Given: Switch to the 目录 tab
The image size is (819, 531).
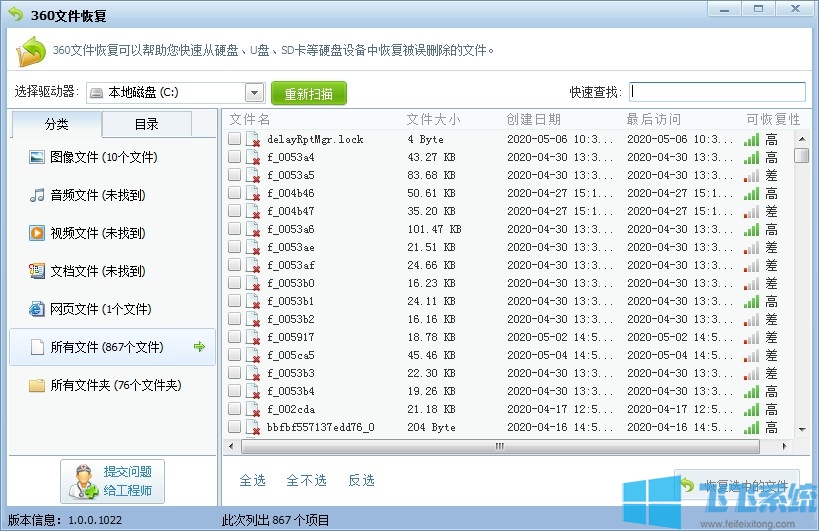Looking at the screenshot, I should pos(147,124).
